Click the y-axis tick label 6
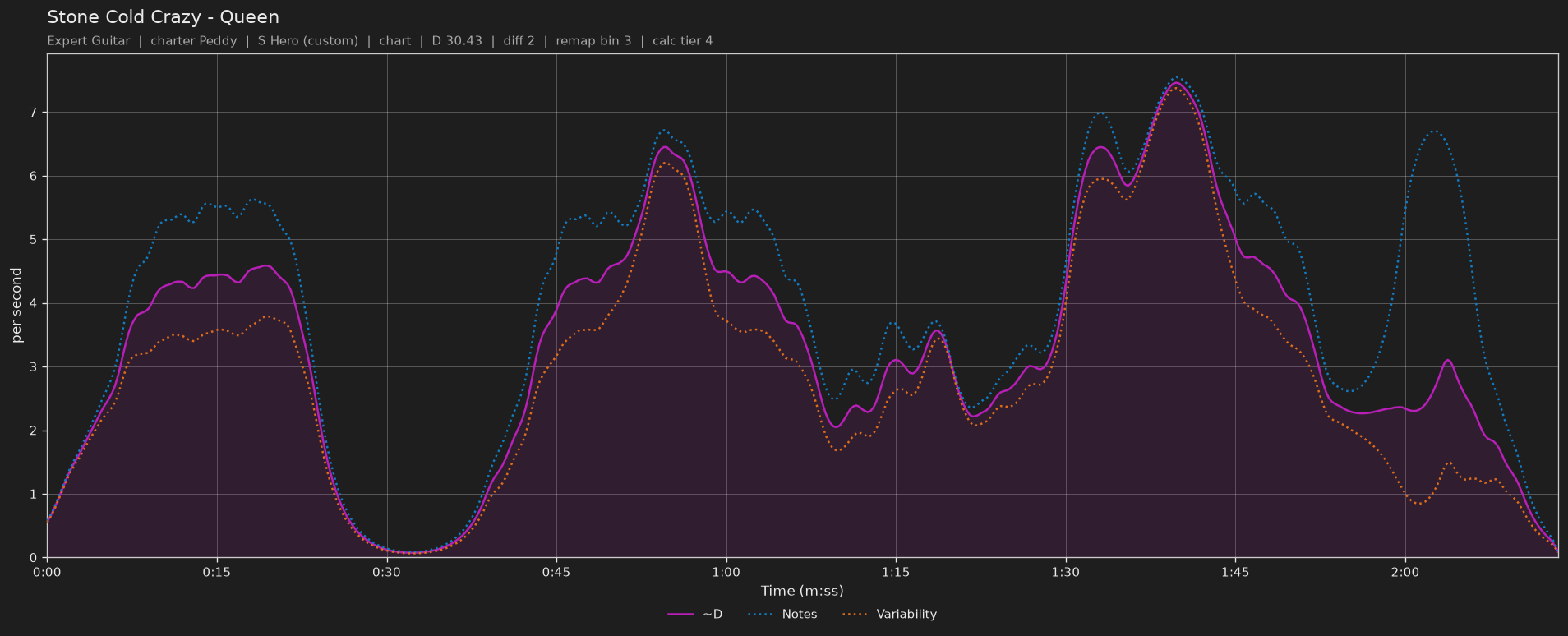Screen dimensions: 1568x636 (35, 177)
